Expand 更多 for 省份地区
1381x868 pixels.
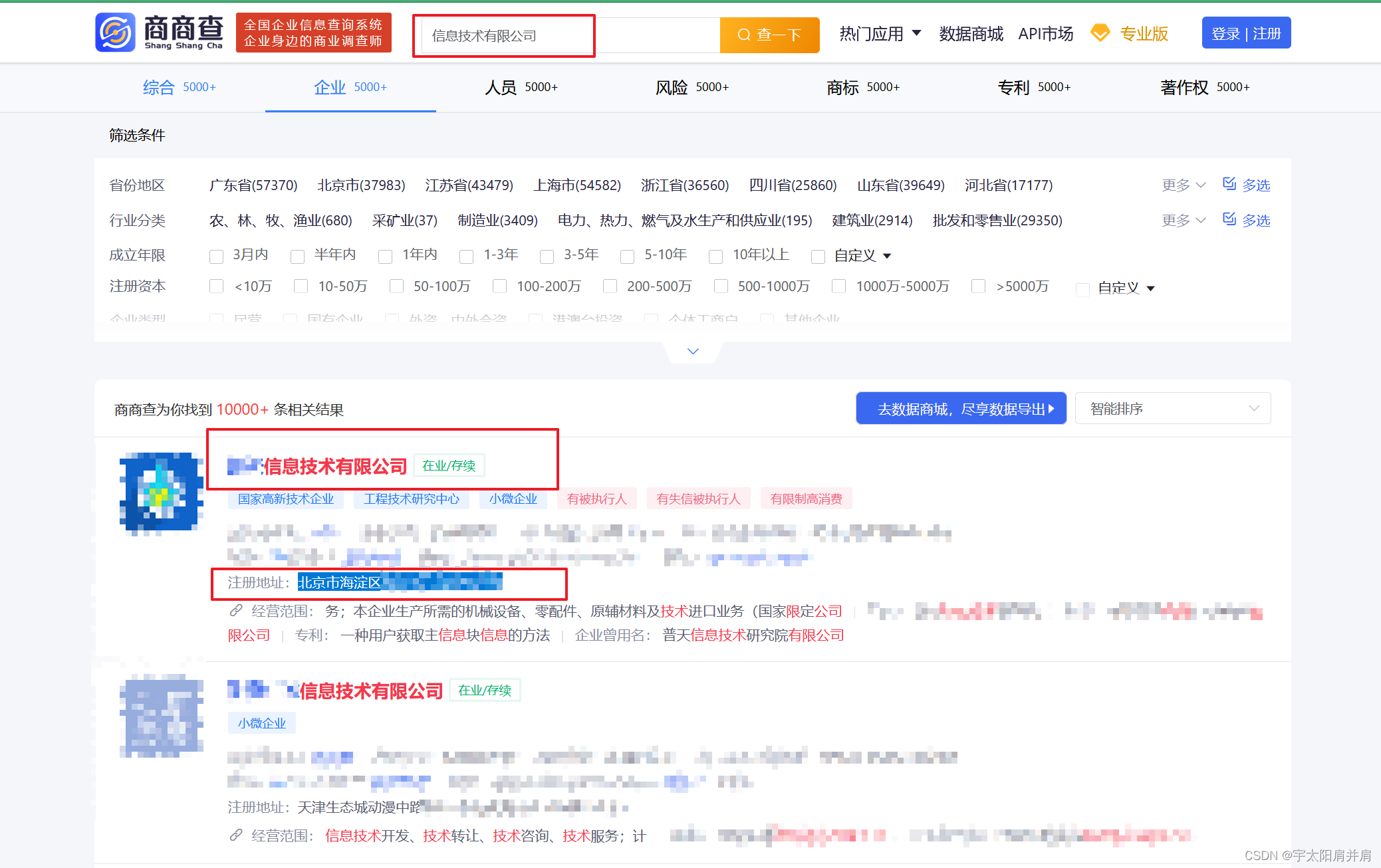(1184, 185)
